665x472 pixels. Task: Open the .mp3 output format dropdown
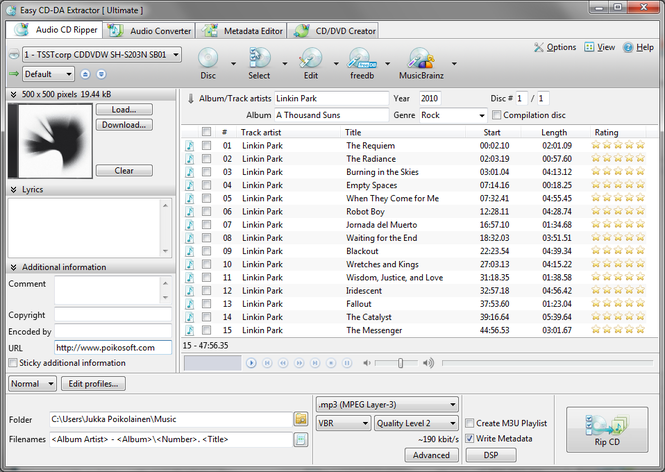click(387, 405)
